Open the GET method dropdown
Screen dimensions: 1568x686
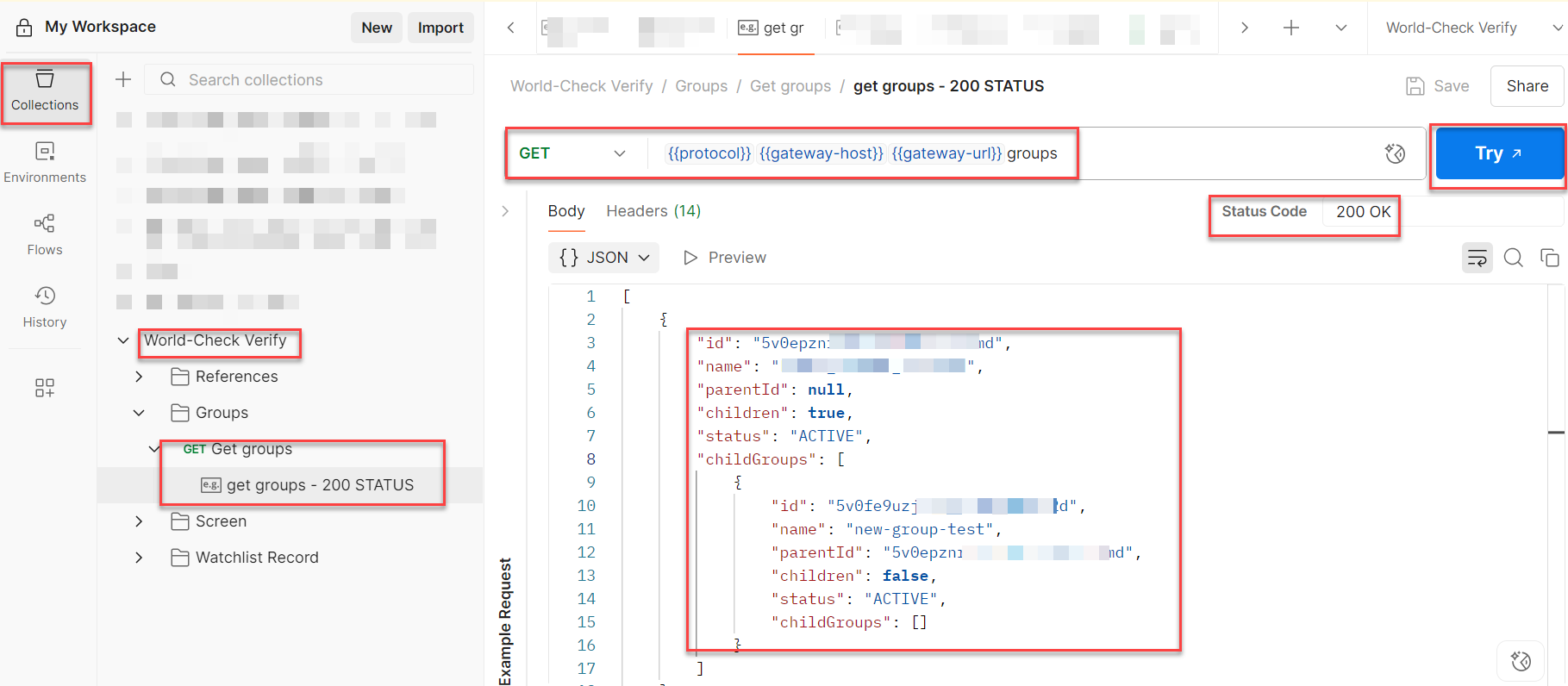[572, 153]
